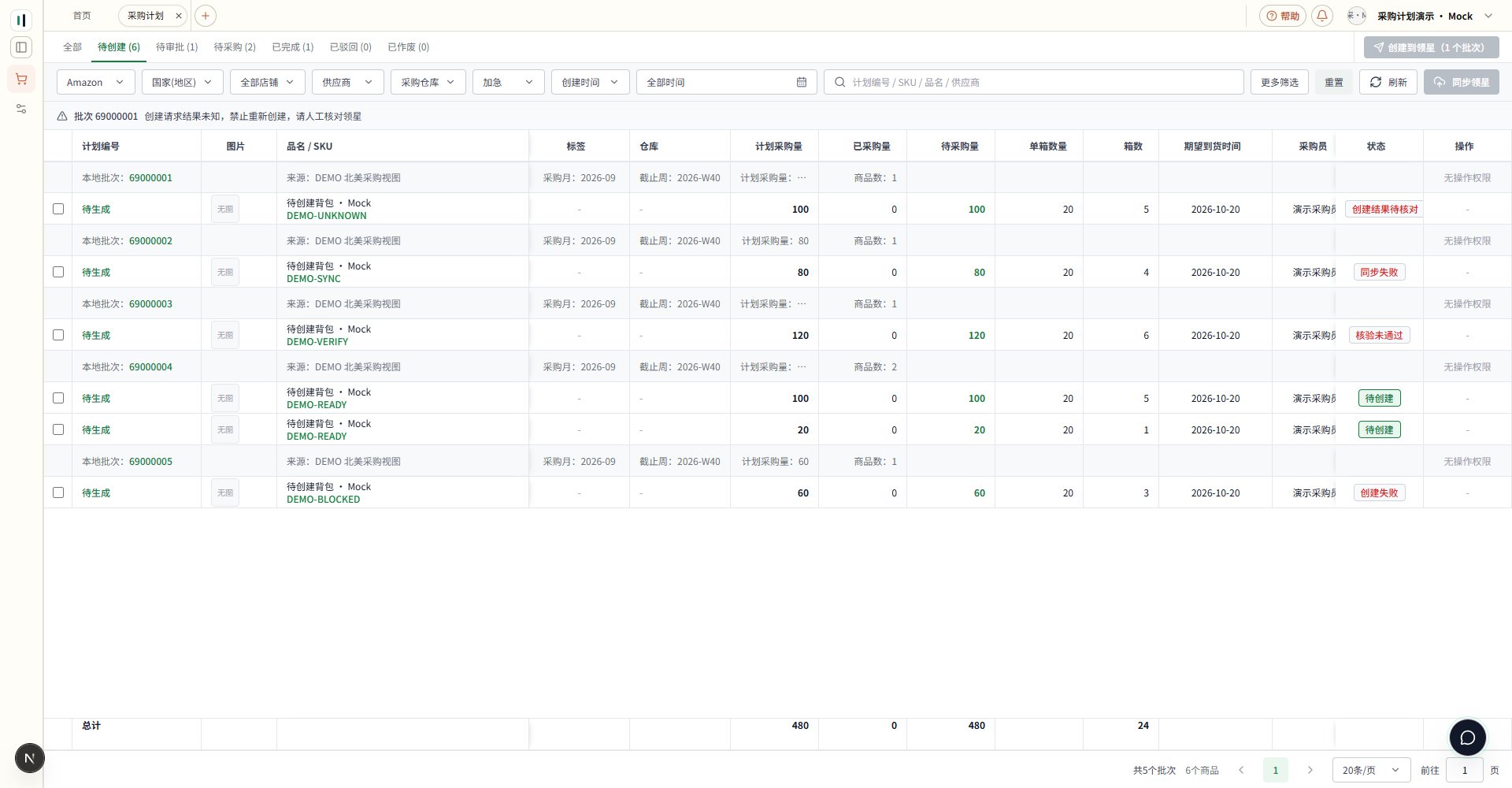Toggle the sidebar panel layout icon
The image size is (1512, 788).
coord(21,47)
